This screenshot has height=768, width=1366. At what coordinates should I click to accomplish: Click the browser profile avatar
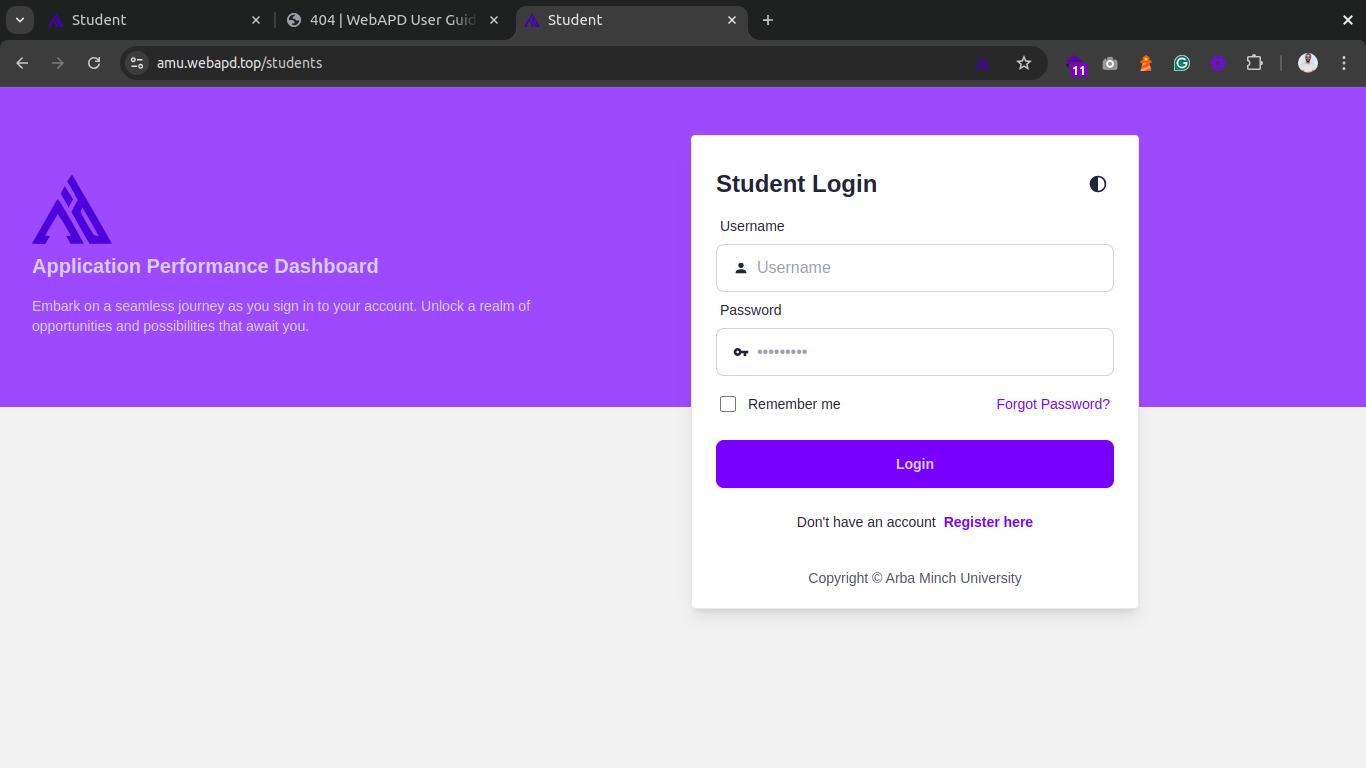coord(1308,63)
